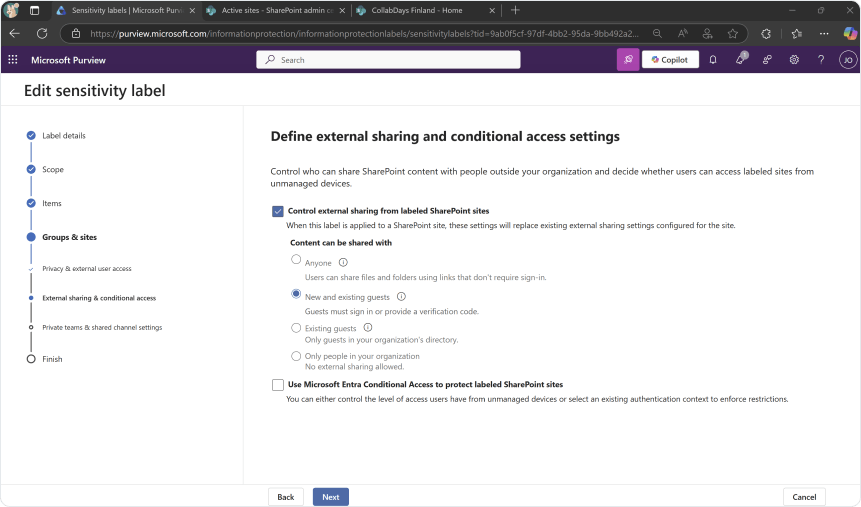Open the browser profile avatar
The image size is (861, 507).
tap(12, 10)
